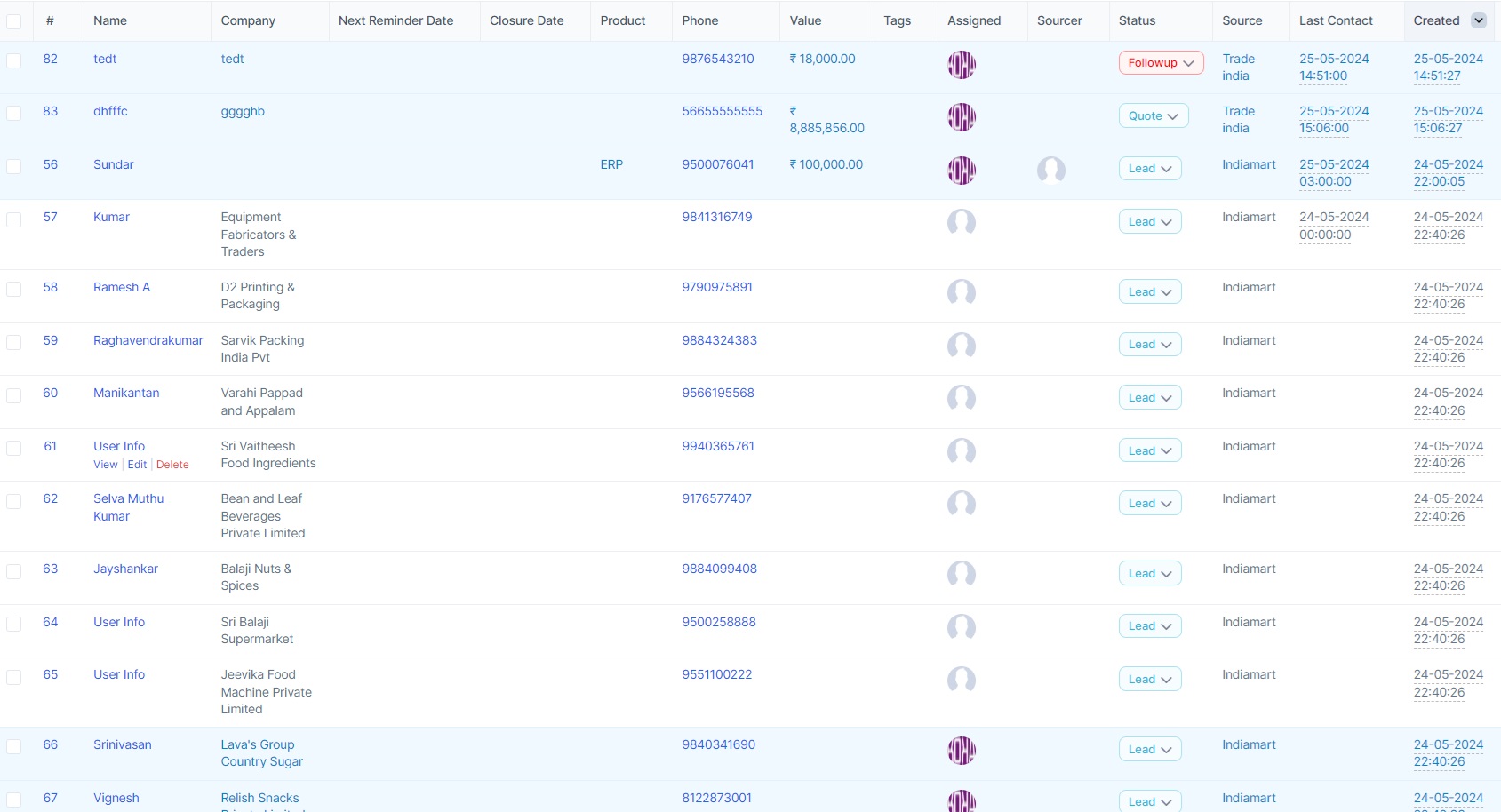Sort by Status column header
The width and height of the screenshot is (1501, 812).
click(x=1138, y=20)
